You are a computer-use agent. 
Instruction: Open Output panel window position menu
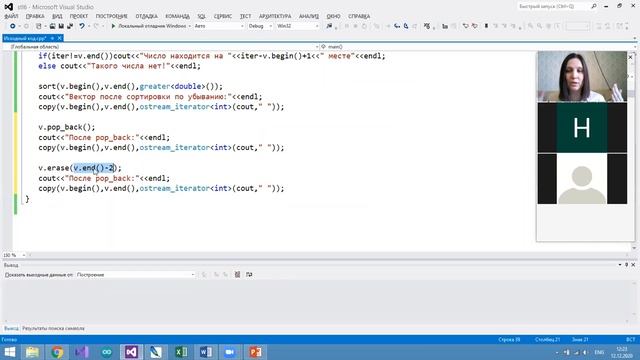coord(620,265)
